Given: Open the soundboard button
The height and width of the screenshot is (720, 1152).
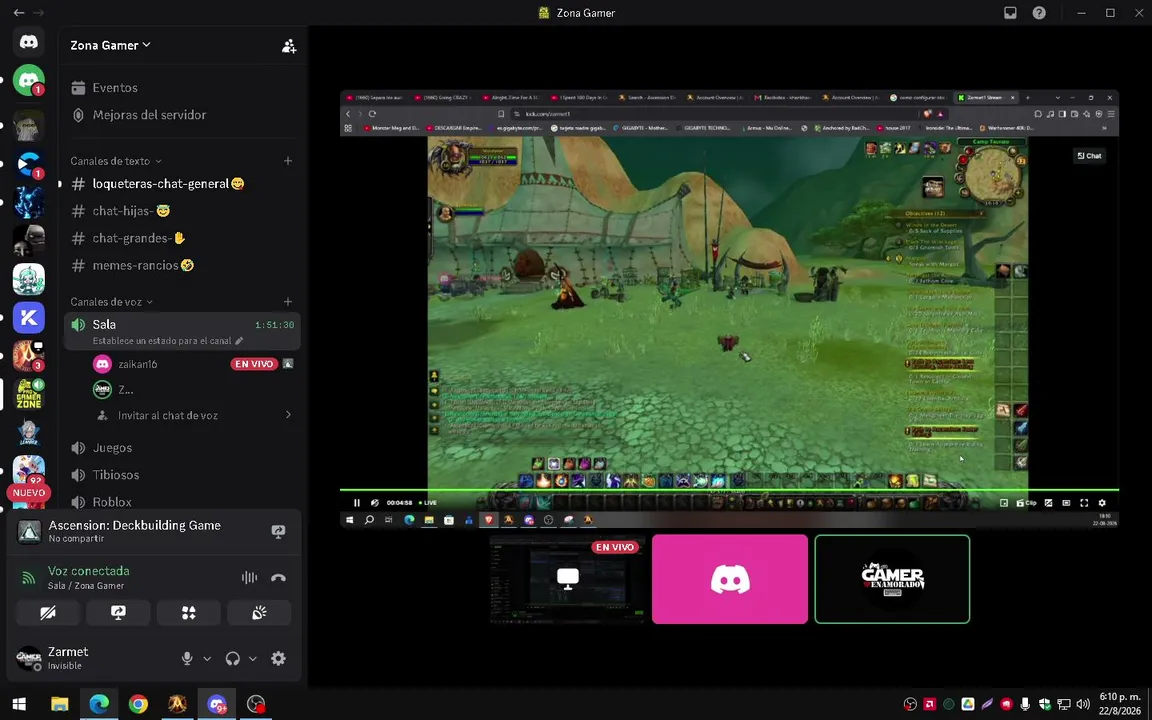Looking at the screenshot, I should 259,613.
